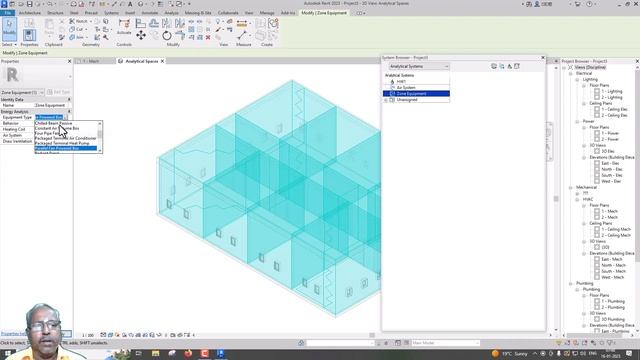Click the Rotate tool icon
The image size is (640, 360).
[x=167, y=36]
